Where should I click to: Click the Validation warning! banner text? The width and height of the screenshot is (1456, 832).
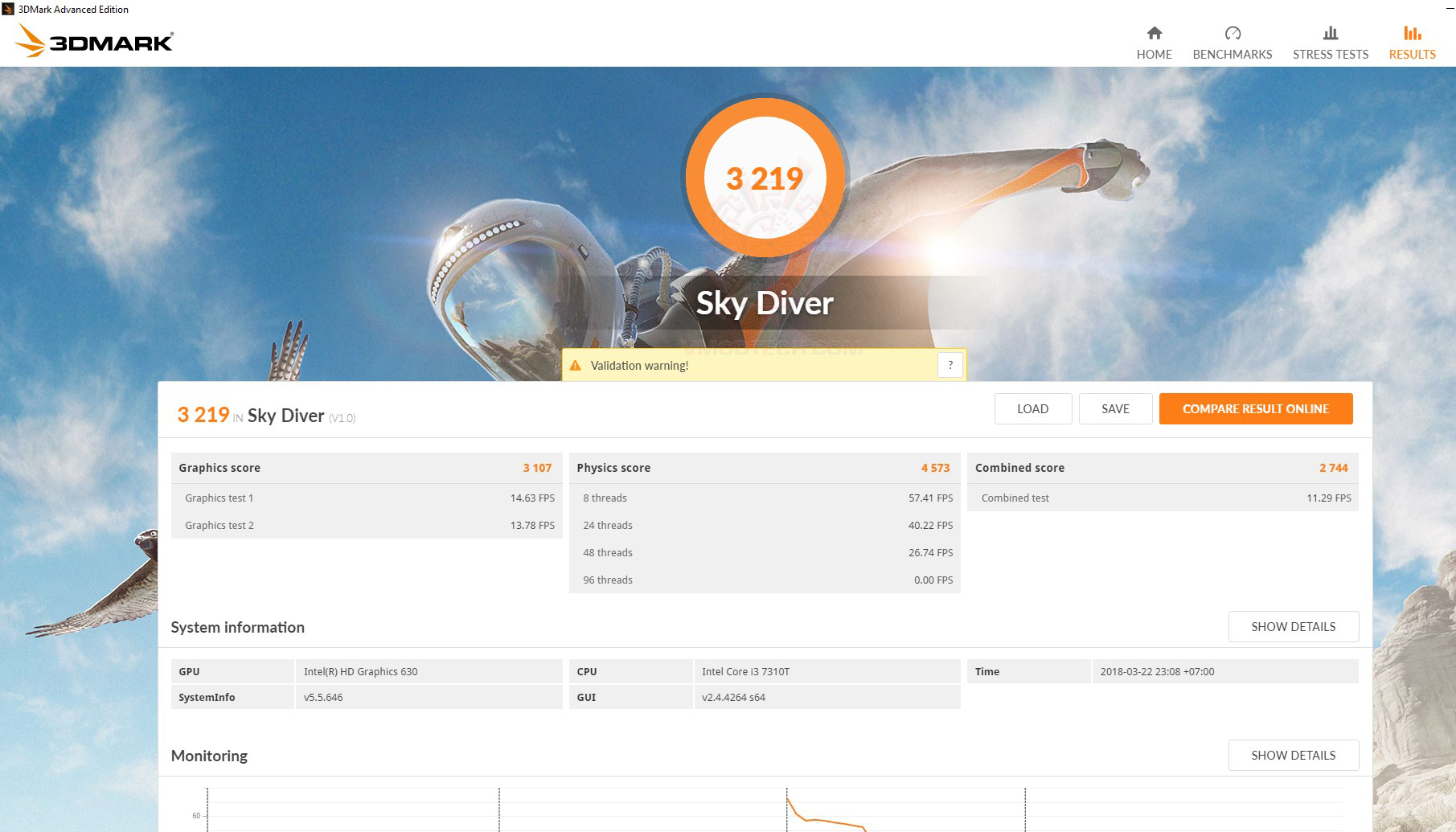point(640,366)
